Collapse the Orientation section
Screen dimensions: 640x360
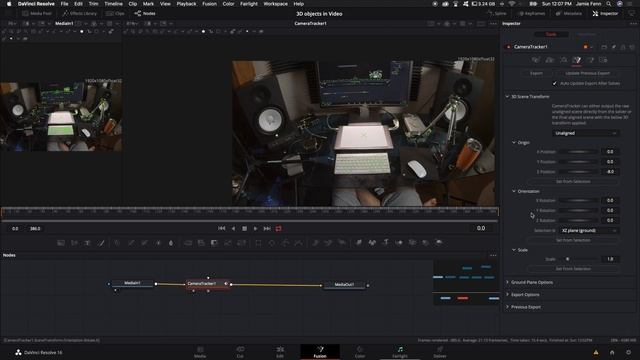[514, 191]
